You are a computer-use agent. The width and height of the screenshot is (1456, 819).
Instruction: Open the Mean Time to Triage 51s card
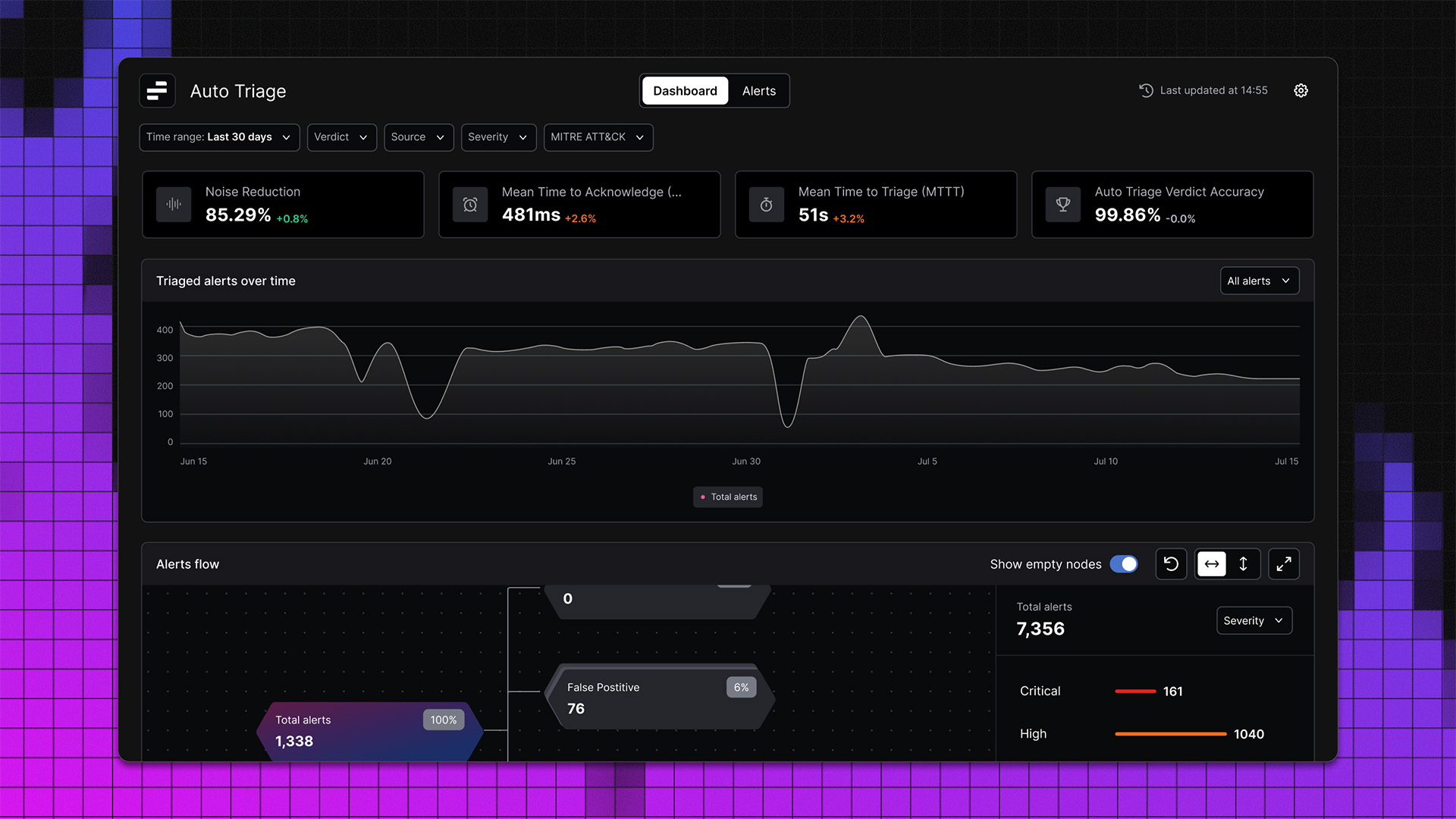(876, 205)
